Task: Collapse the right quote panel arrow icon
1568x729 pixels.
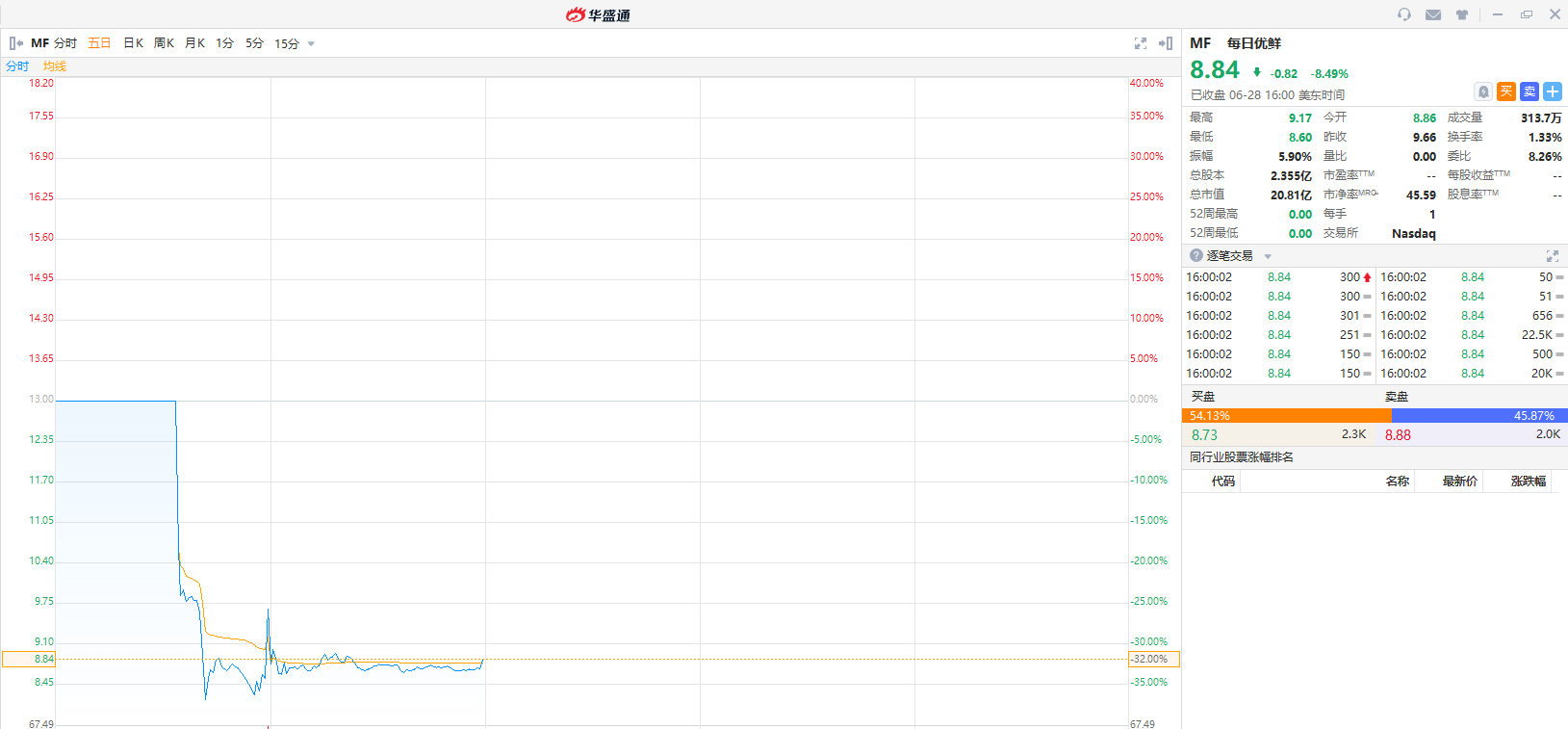Action: click(x=1166, y=43)
